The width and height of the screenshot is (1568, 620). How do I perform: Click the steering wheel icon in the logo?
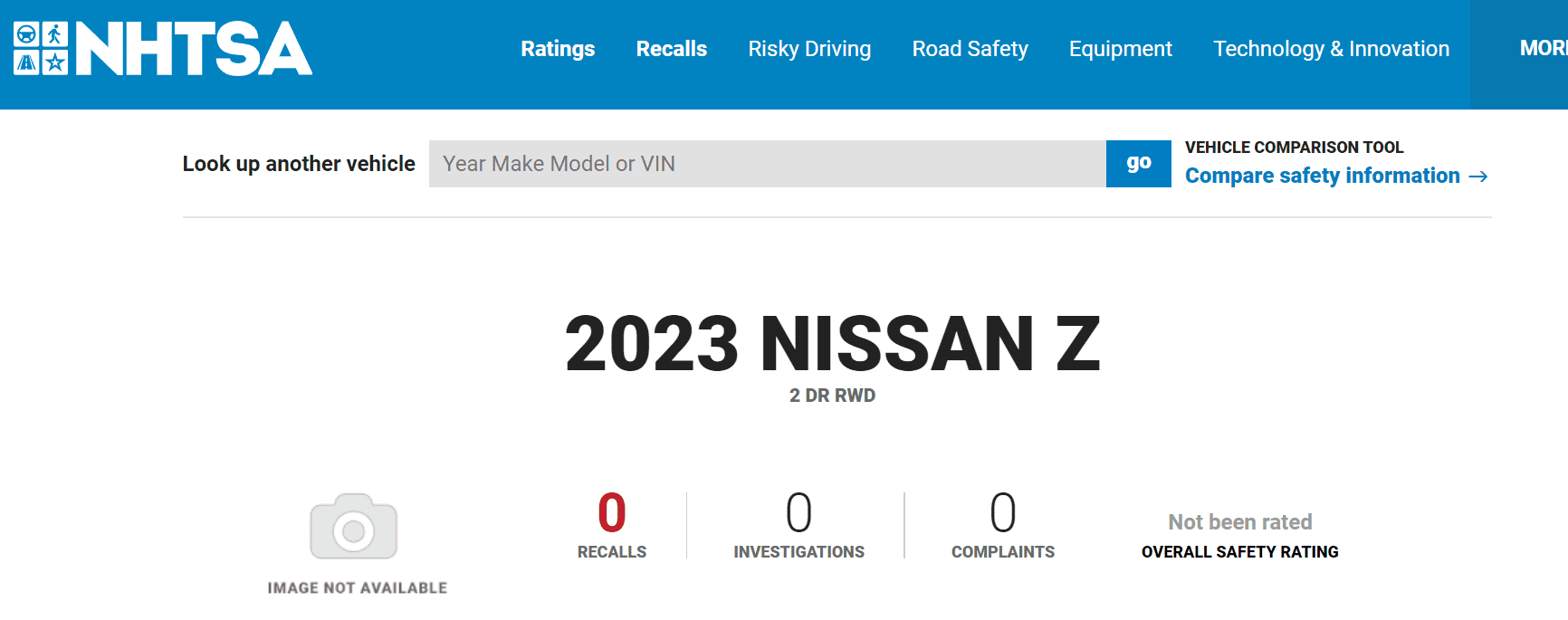tap(27, 35)
